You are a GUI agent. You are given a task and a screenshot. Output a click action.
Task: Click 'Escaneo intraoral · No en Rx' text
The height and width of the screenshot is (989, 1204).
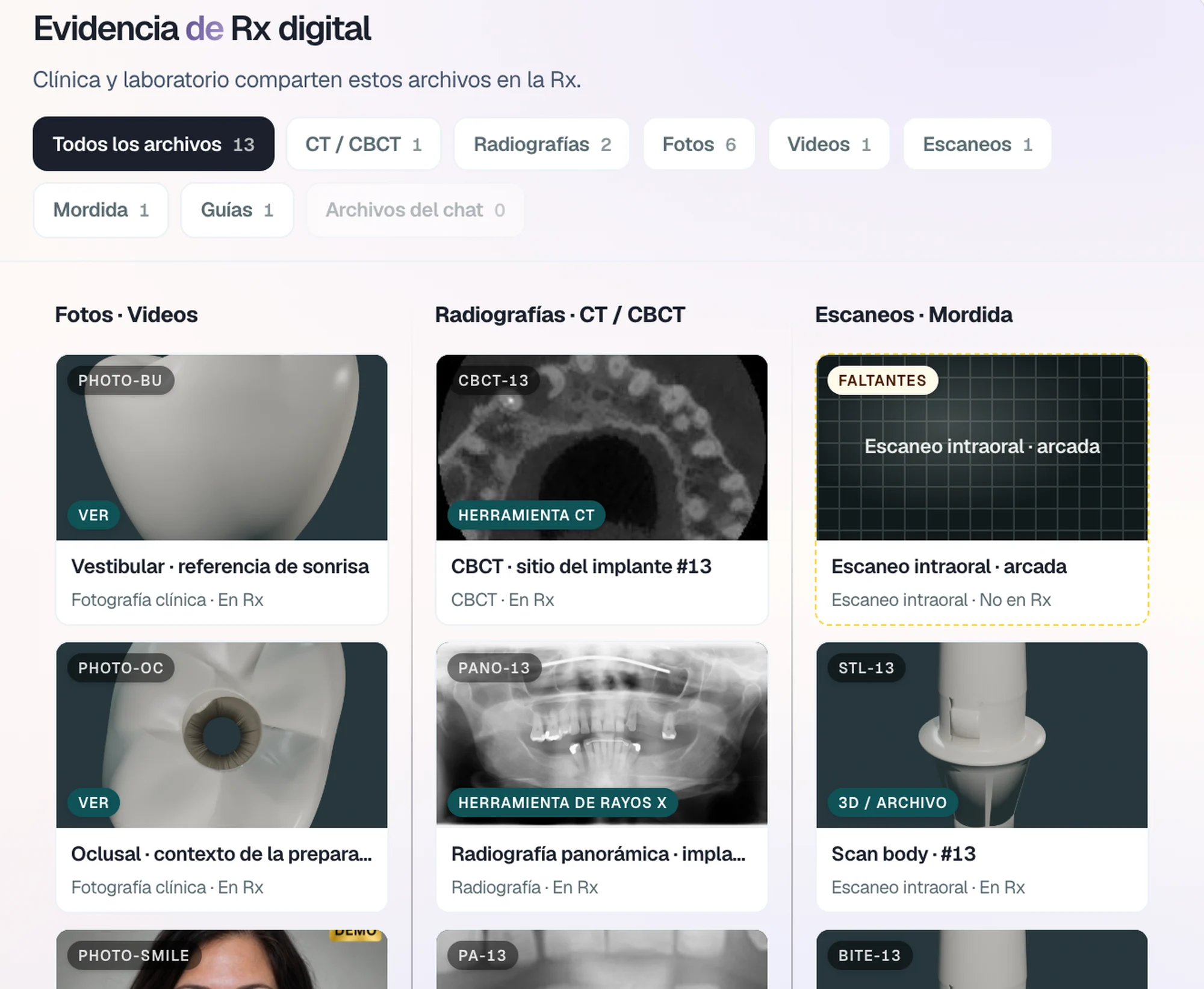pyautogui.click(x=941, y=600)
